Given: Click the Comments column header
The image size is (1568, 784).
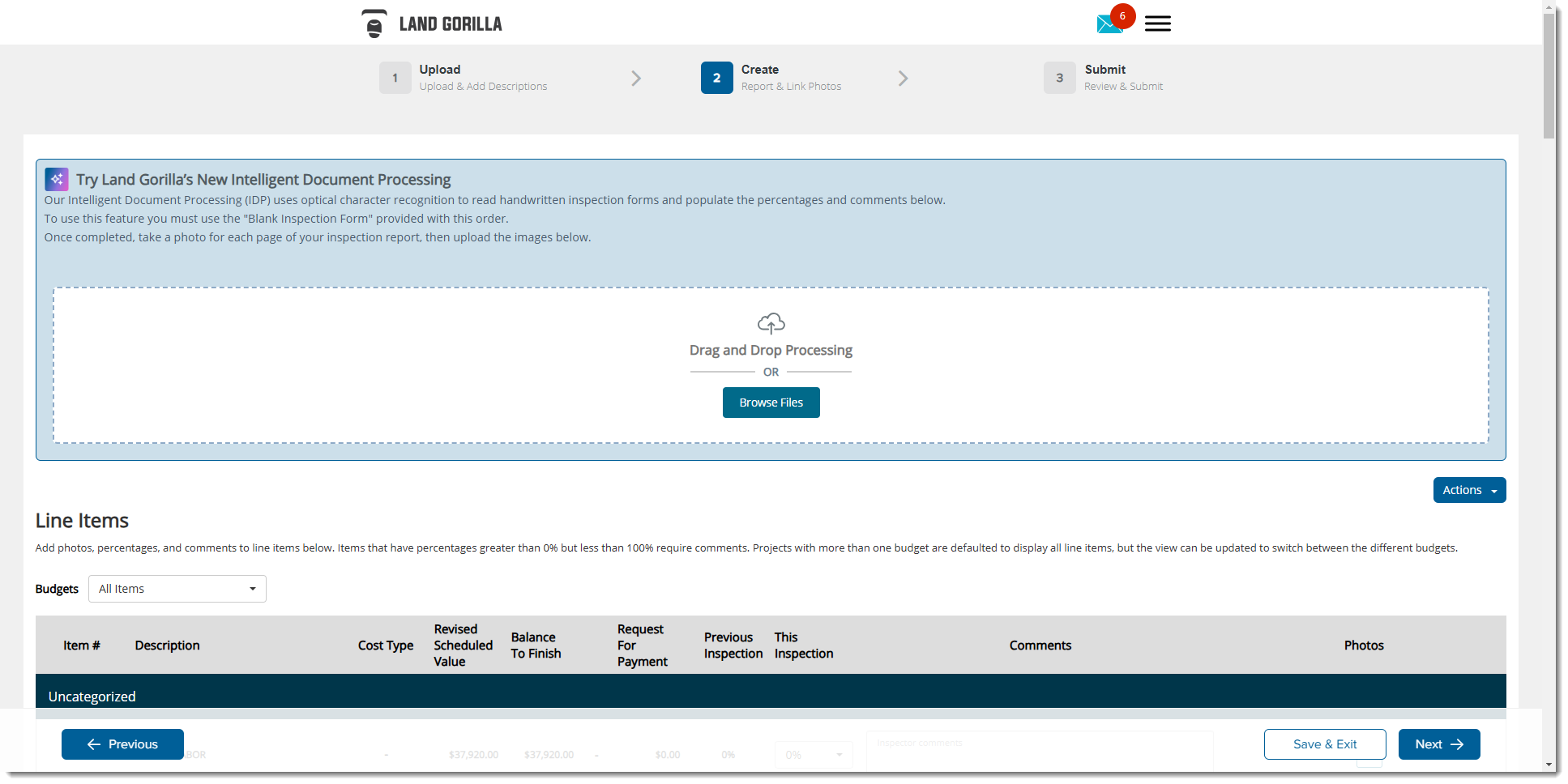Looking at the screenshot, I should tap(1040, 646).
